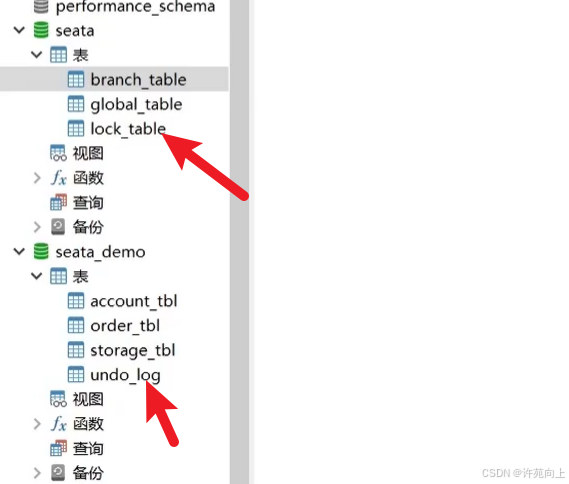Select the seata_demo database label
This screenshot has width=569, height=484.
(100, 252)
